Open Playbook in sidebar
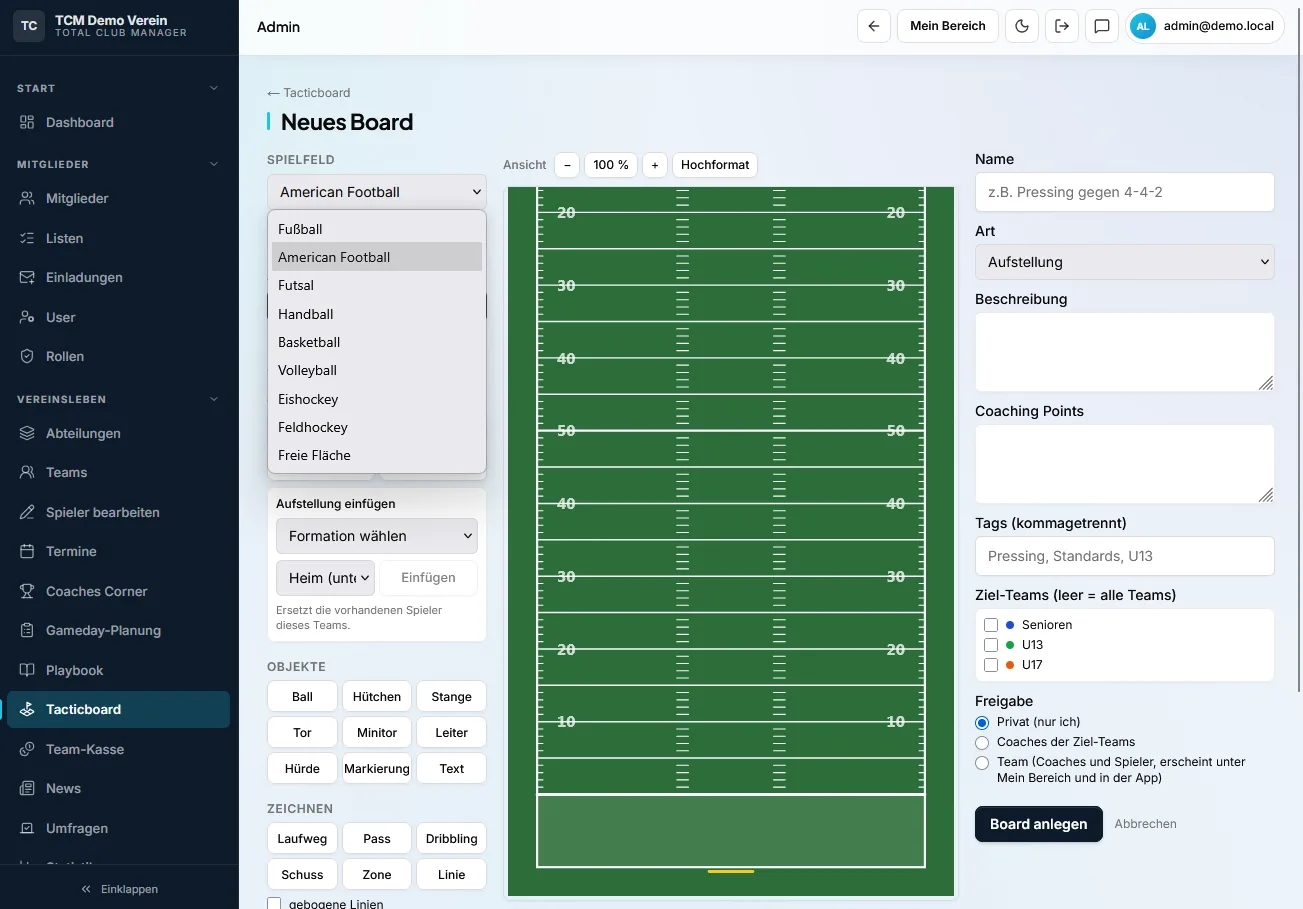Viewport: 1303px width, 909px height. (x=119, y=670)
